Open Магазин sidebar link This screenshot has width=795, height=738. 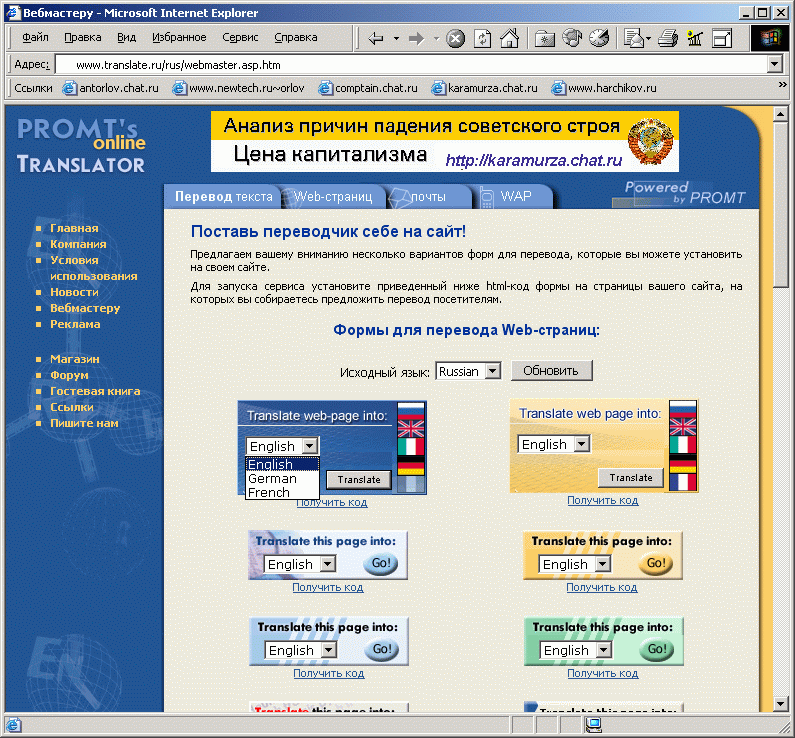[75, 359]
